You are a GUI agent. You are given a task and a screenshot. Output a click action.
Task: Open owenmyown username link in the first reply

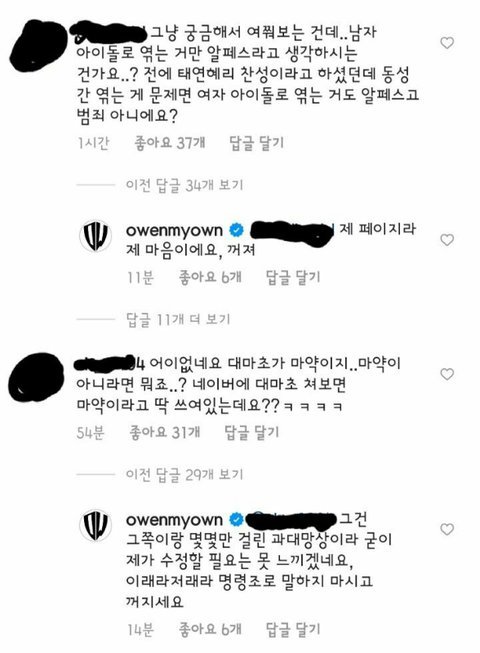[174, 230]
